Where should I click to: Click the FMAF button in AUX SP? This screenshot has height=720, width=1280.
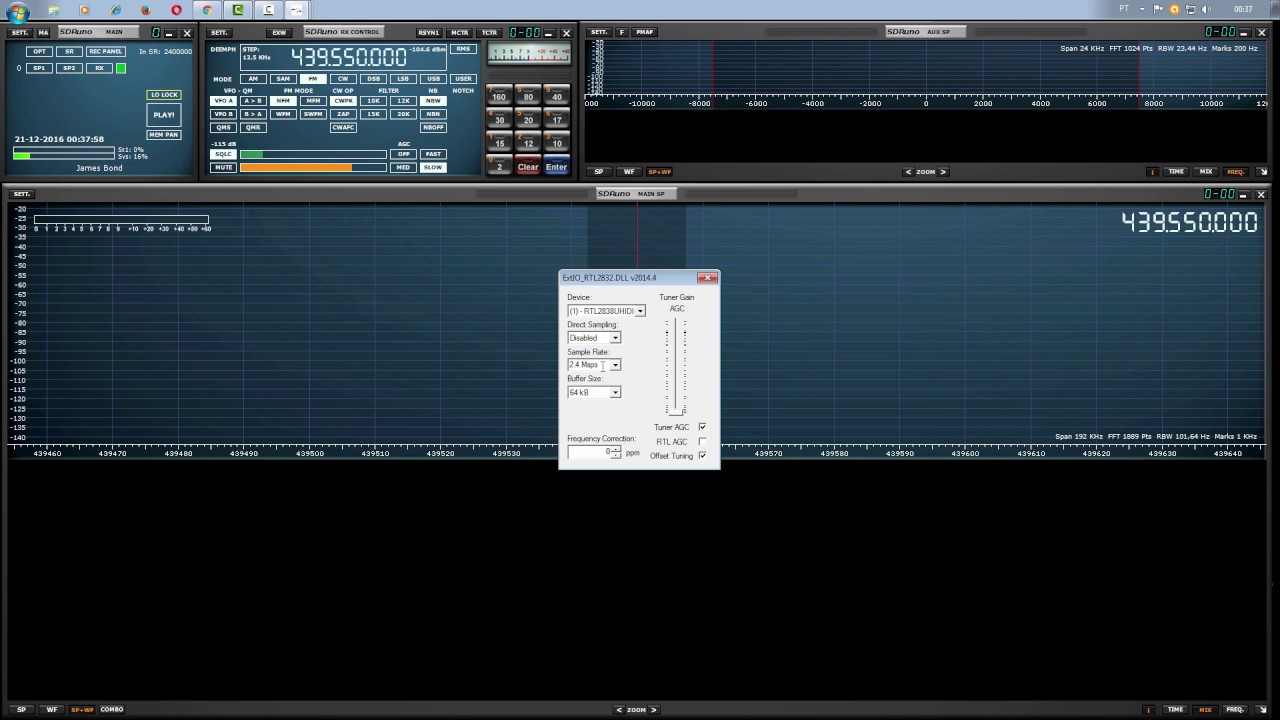coord(645,32)
